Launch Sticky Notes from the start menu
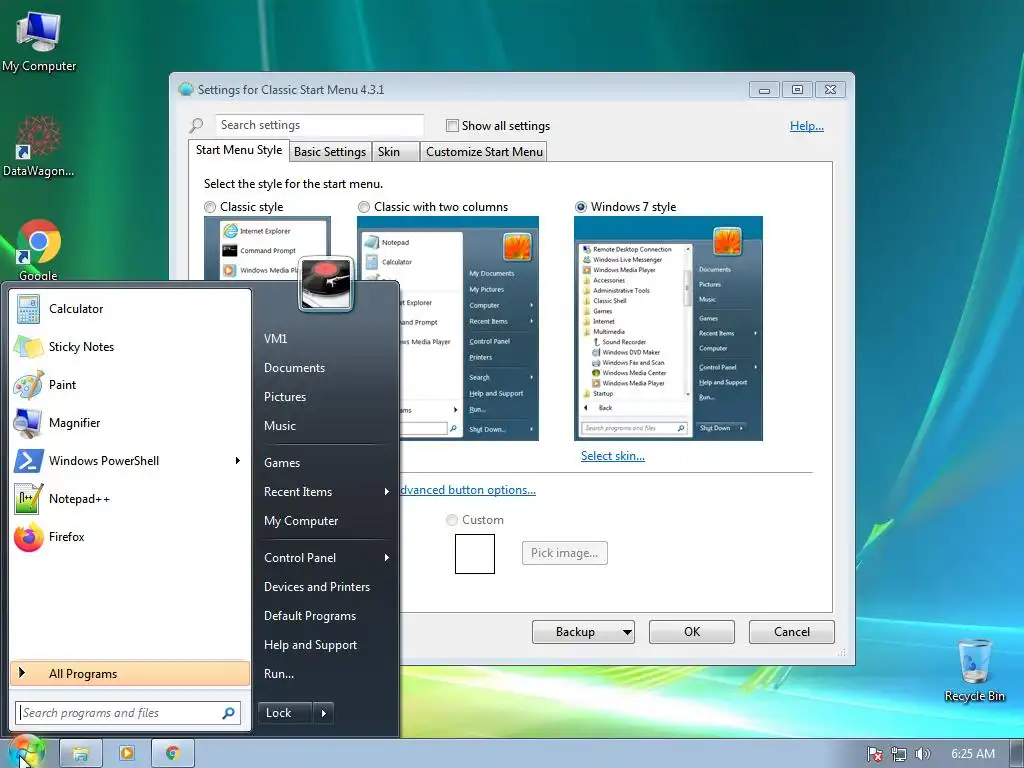1024x768 pixels. (130, 347)
